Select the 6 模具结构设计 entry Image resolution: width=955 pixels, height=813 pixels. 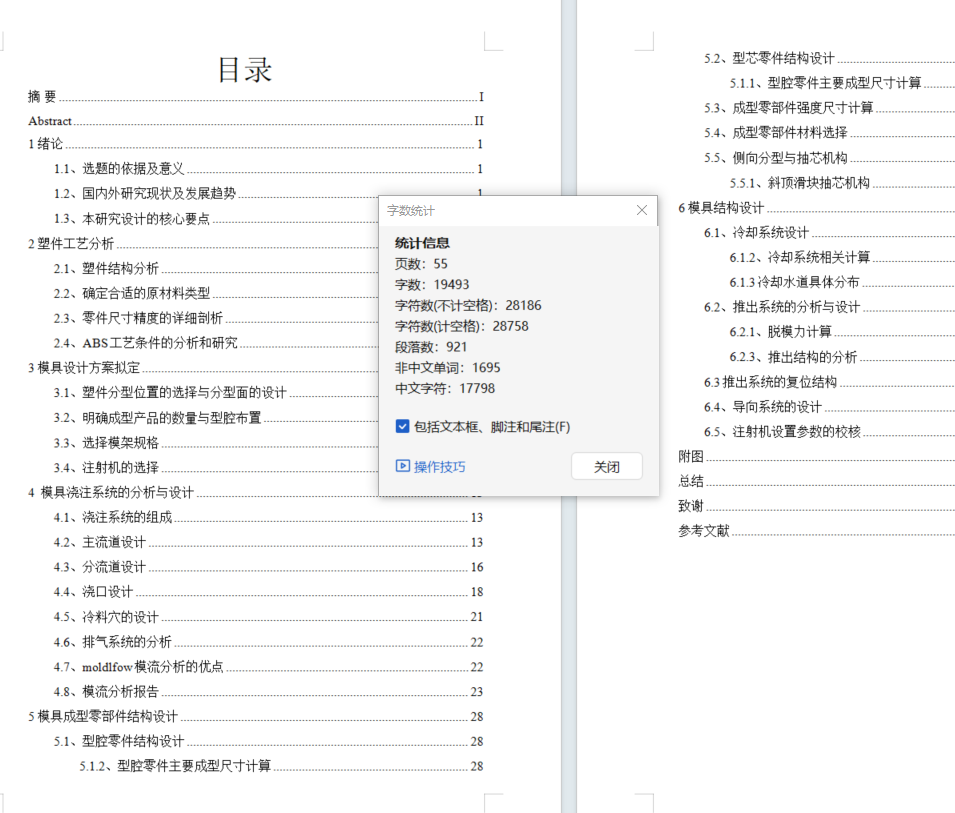[816, 208]
